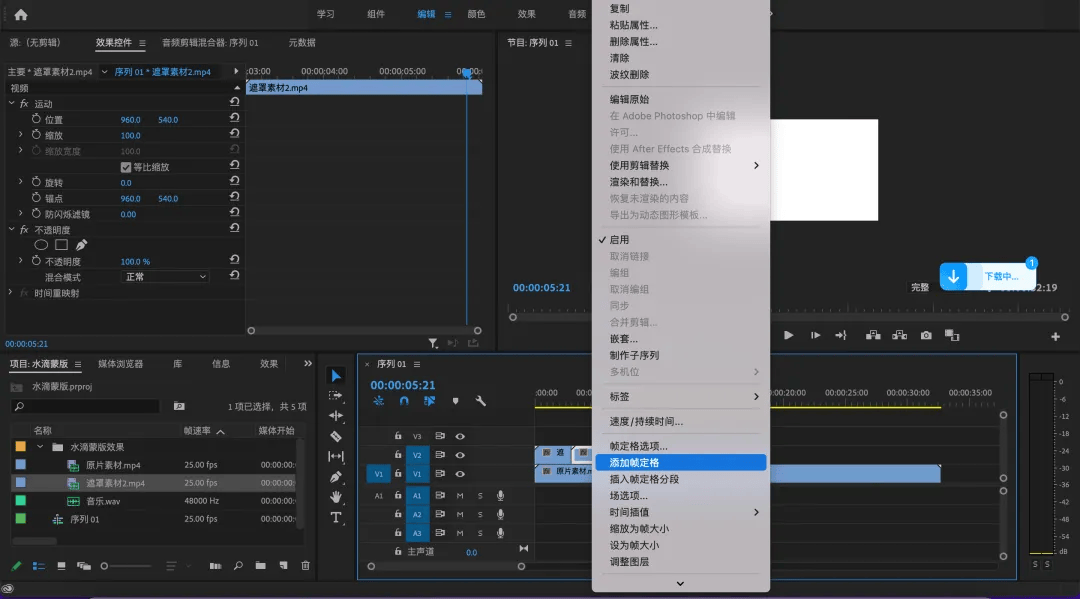Toggle snap magnet in timeline
Viewport: 1080px width, 599px height.
pos(404,401)
